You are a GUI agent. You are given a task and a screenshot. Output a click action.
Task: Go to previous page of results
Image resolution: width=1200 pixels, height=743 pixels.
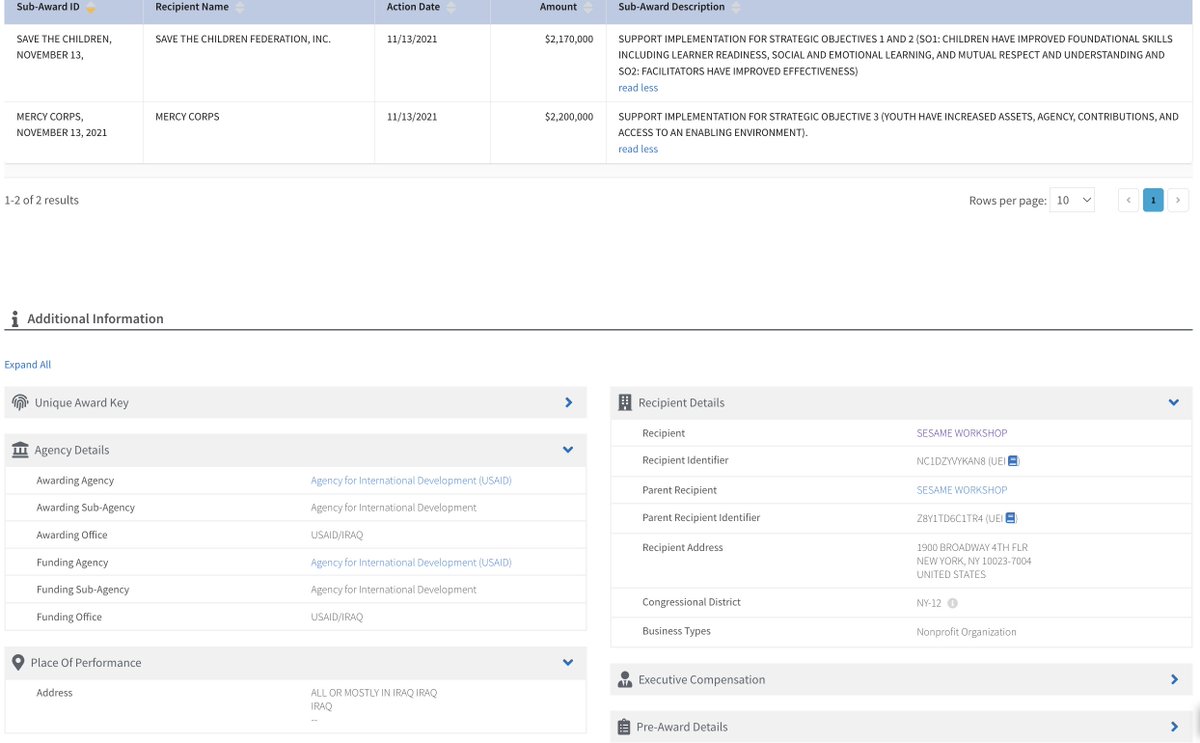1129,200
